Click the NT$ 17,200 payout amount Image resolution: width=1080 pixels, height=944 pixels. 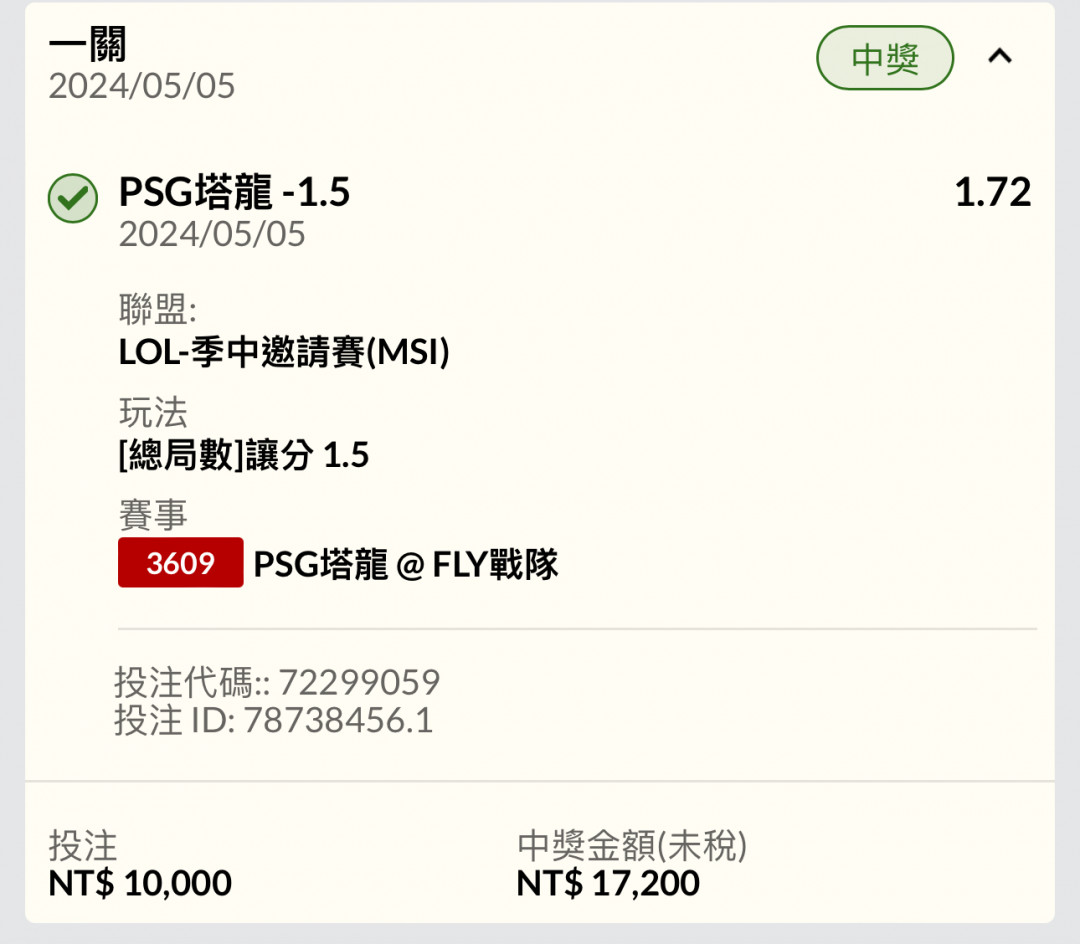[608, 883]
